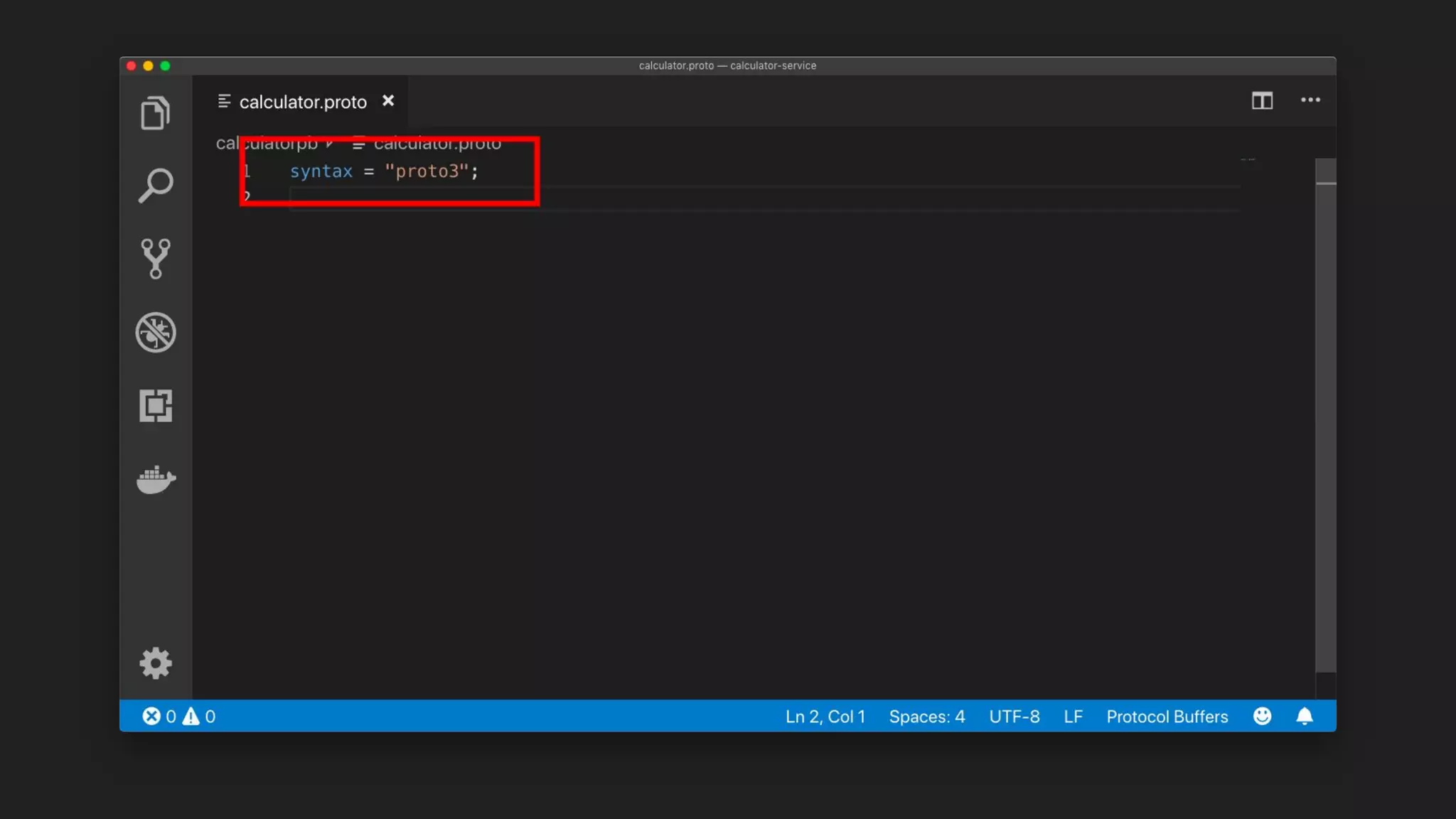
Task: Select file encoding UTF-8
Action: 1014,717
